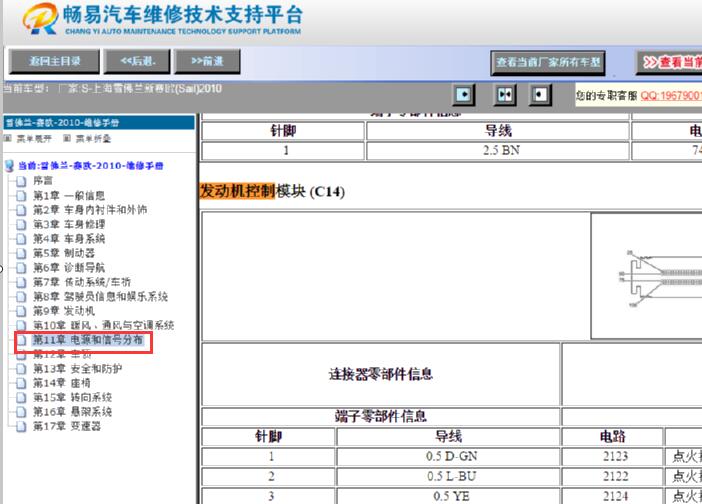Viewport: 702px width, 504px height.
Task: Click the page icon of 第10章 暖风、通风与空调系统
Action: click(21, 325)
